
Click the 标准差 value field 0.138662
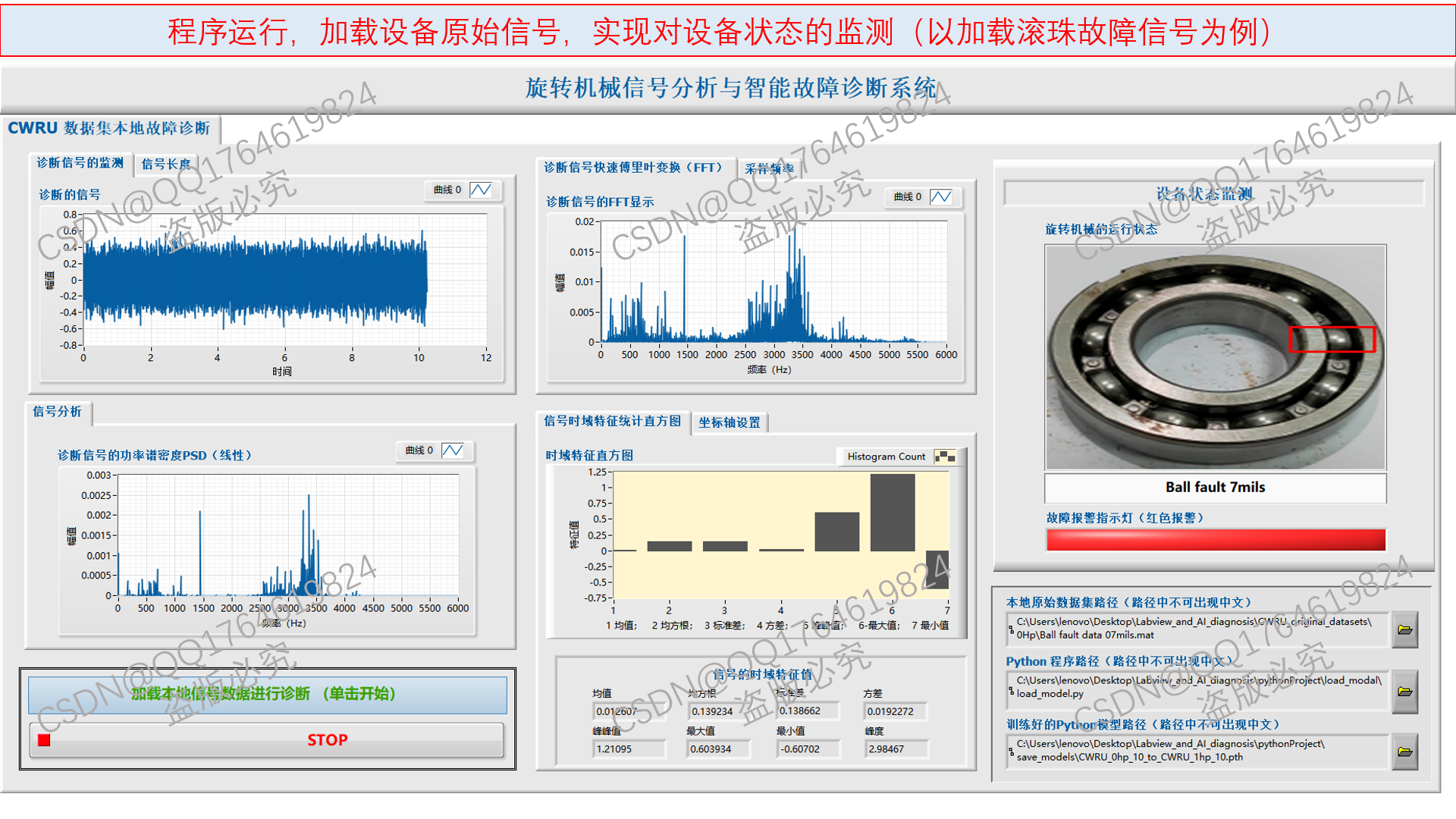coord(809,711)
